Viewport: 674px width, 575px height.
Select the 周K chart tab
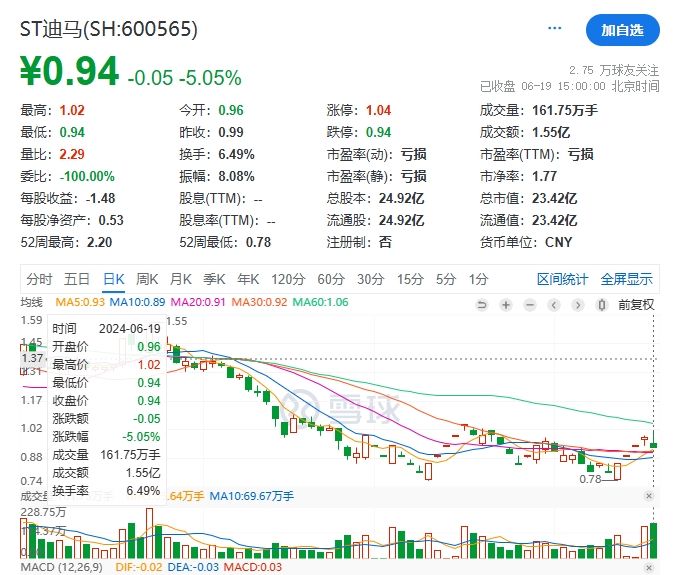coord(147,279)
